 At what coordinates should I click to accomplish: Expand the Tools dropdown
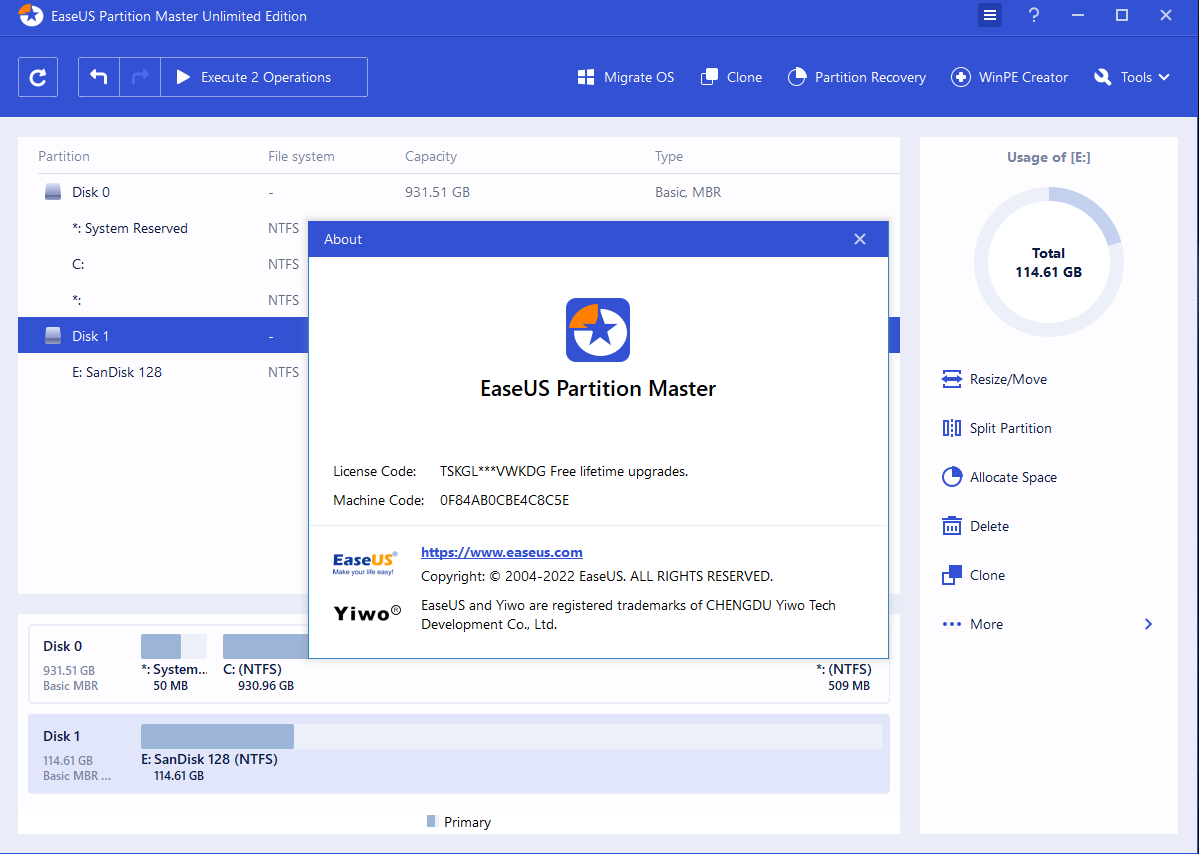[1132, 77]
